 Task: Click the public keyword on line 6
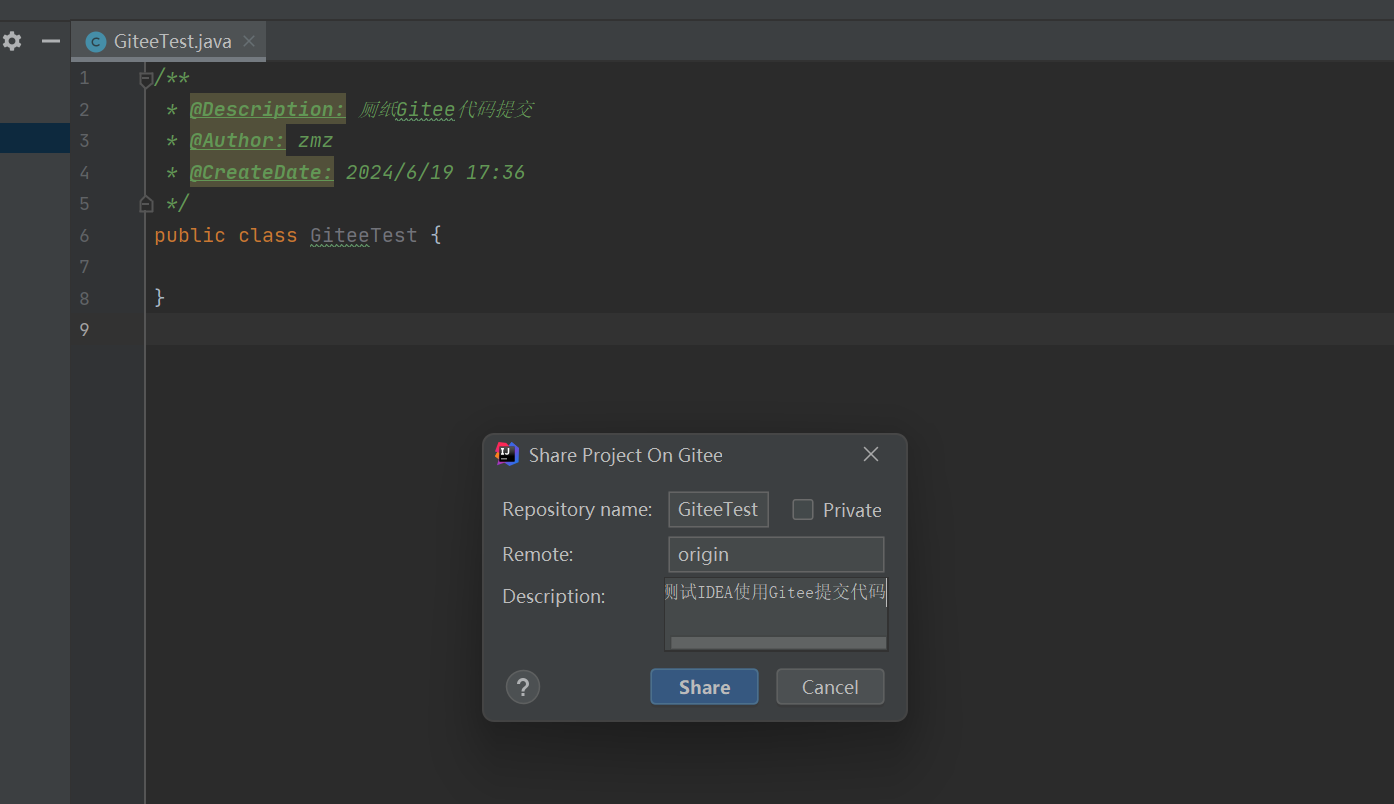click(x=190, y=235)
